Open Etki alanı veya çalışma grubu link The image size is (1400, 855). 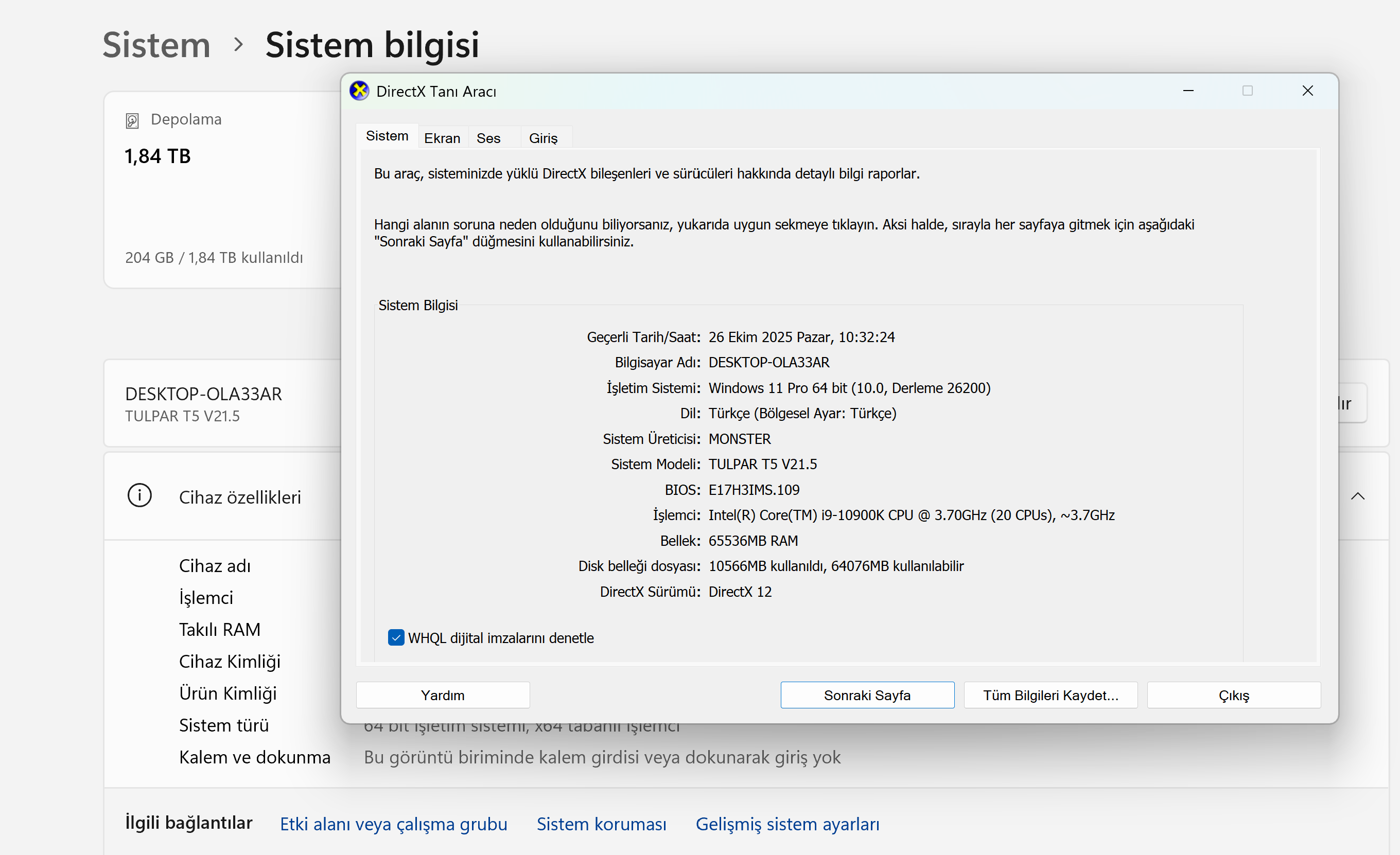pos(394,824)
